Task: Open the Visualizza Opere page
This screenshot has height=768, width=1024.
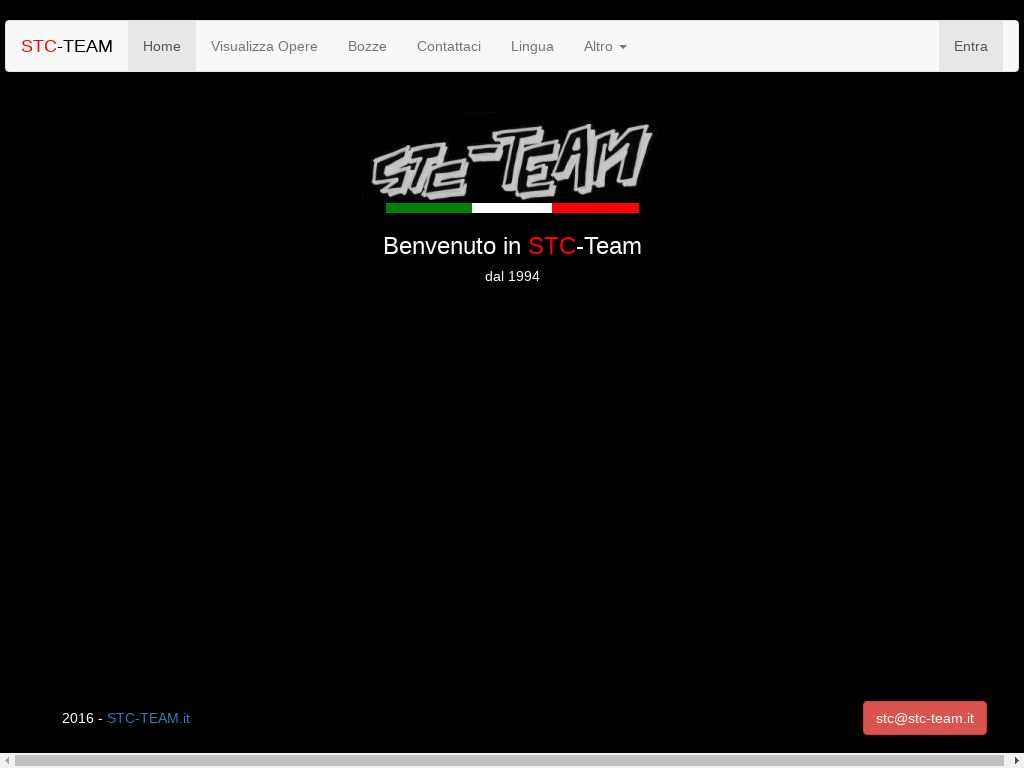Action: tap(264, 46)
